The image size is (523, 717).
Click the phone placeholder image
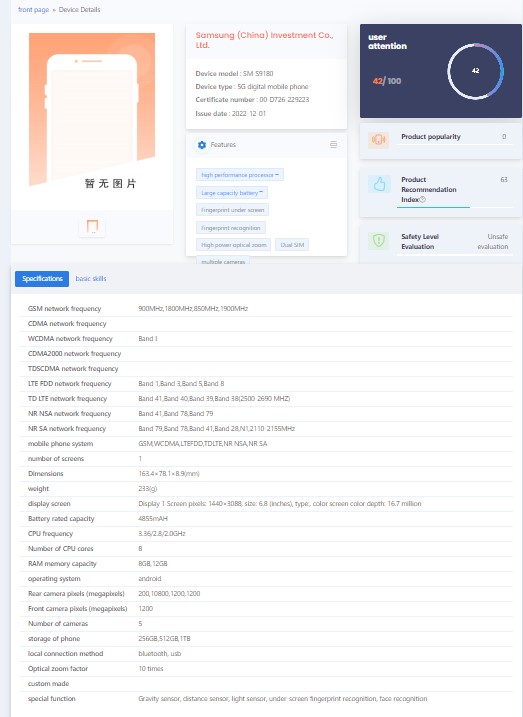click(92, 110)
